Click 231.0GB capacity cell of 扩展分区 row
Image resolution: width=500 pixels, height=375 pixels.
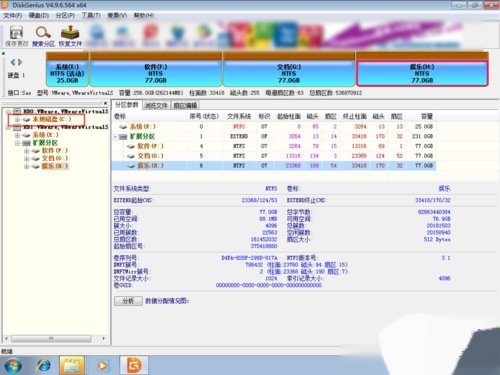[422, 136]
